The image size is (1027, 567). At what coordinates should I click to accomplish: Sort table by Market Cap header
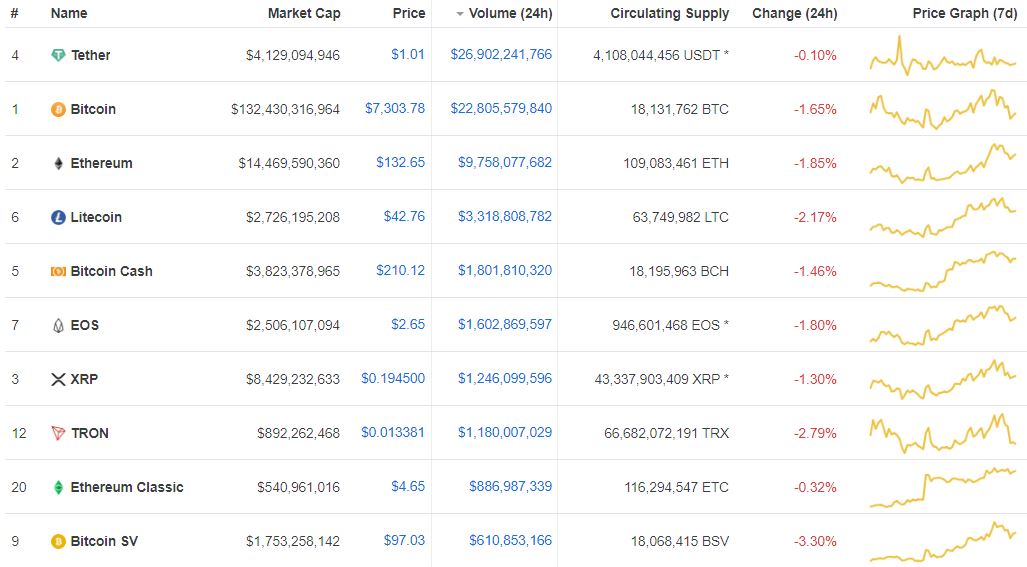click(304, 13)
